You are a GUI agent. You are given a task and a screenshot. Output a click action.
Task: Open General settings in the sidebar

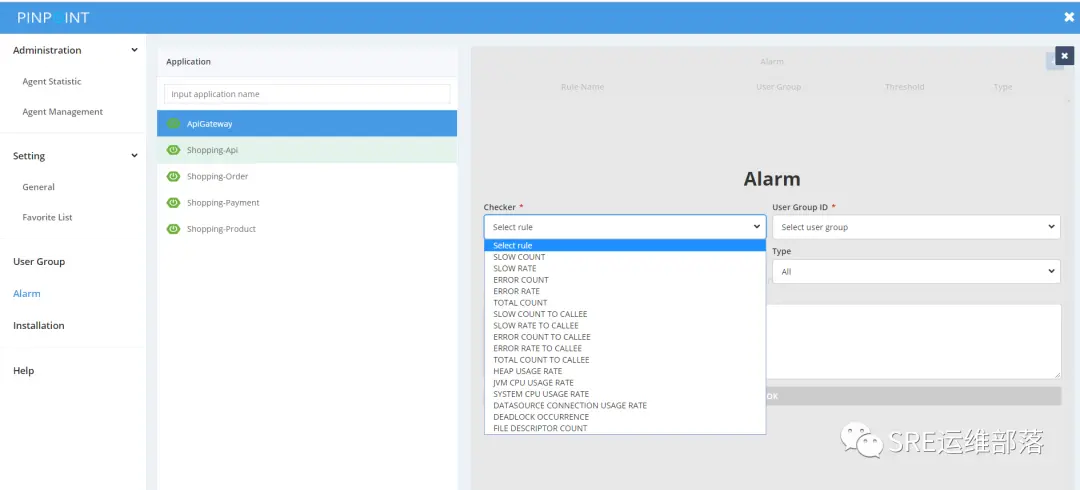coord(39,187)
